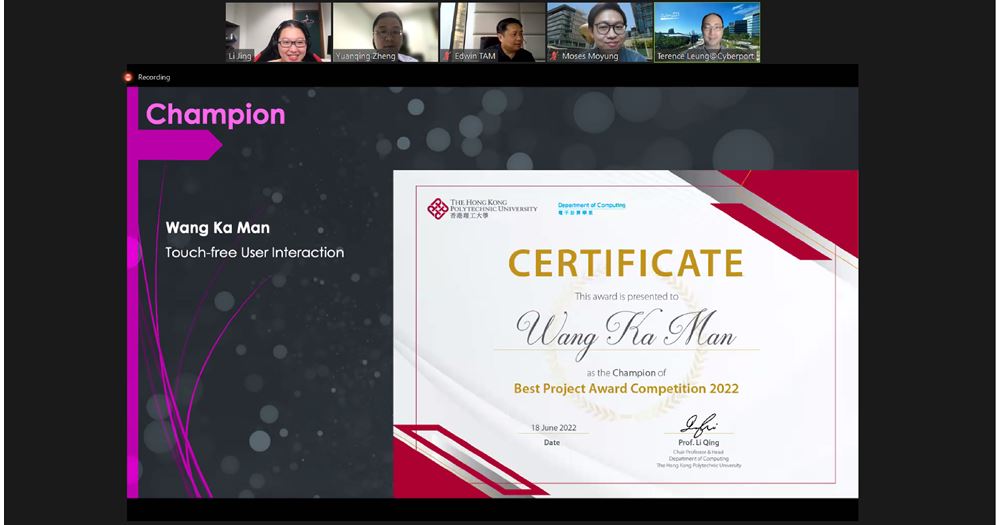Click Best Project Award Competition 2022 text
The image size is (1000, 525).
[625, 388]
